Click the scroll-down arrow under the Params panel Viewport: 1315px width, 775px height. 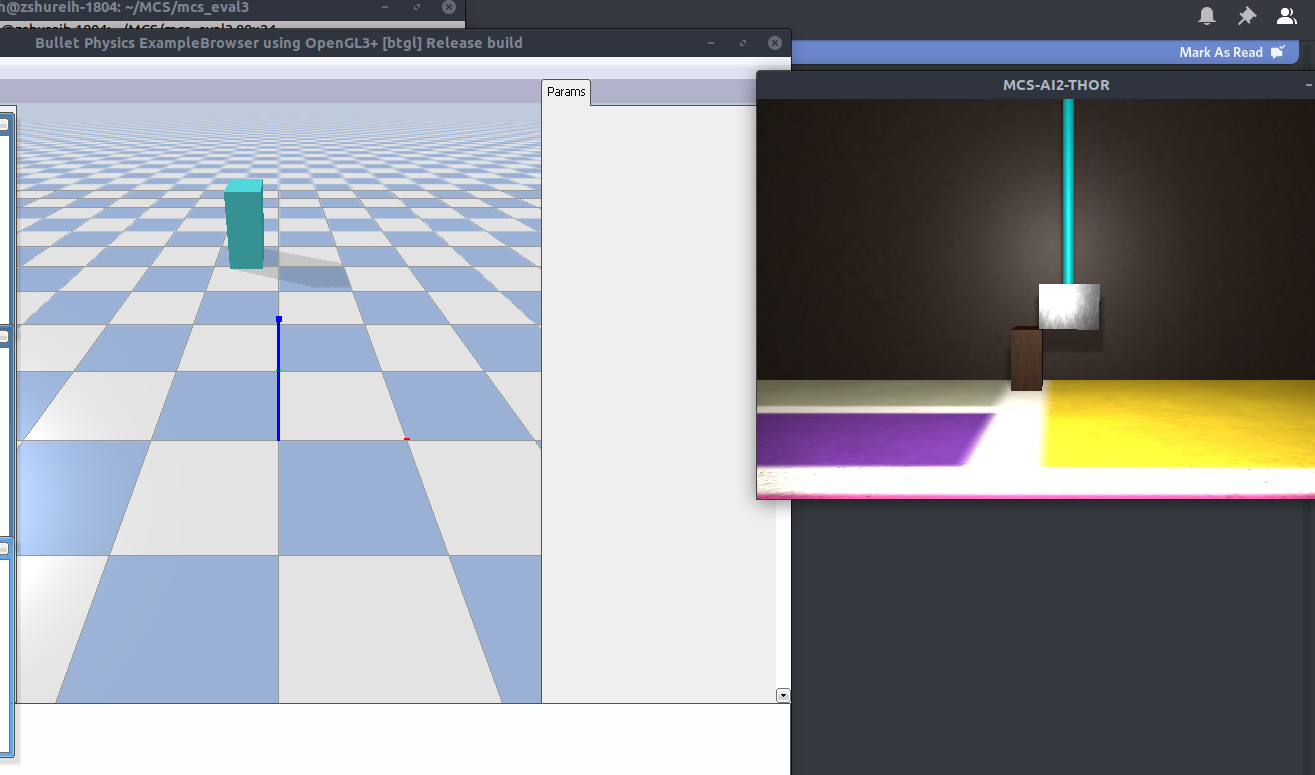click(782, 695)
